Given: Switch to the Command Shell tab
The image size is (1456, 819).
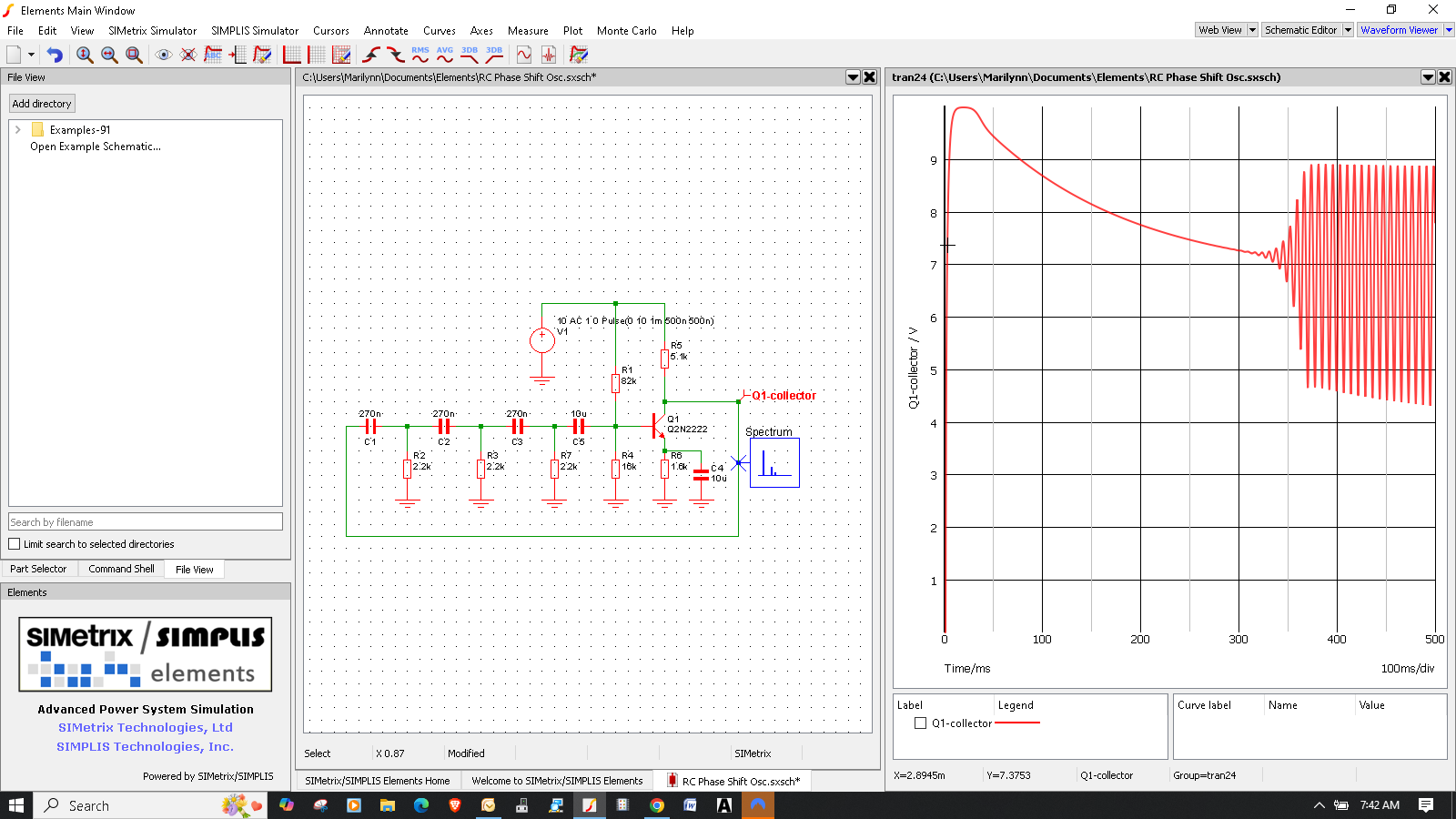Looking at the screenshot, I should 121,569.
